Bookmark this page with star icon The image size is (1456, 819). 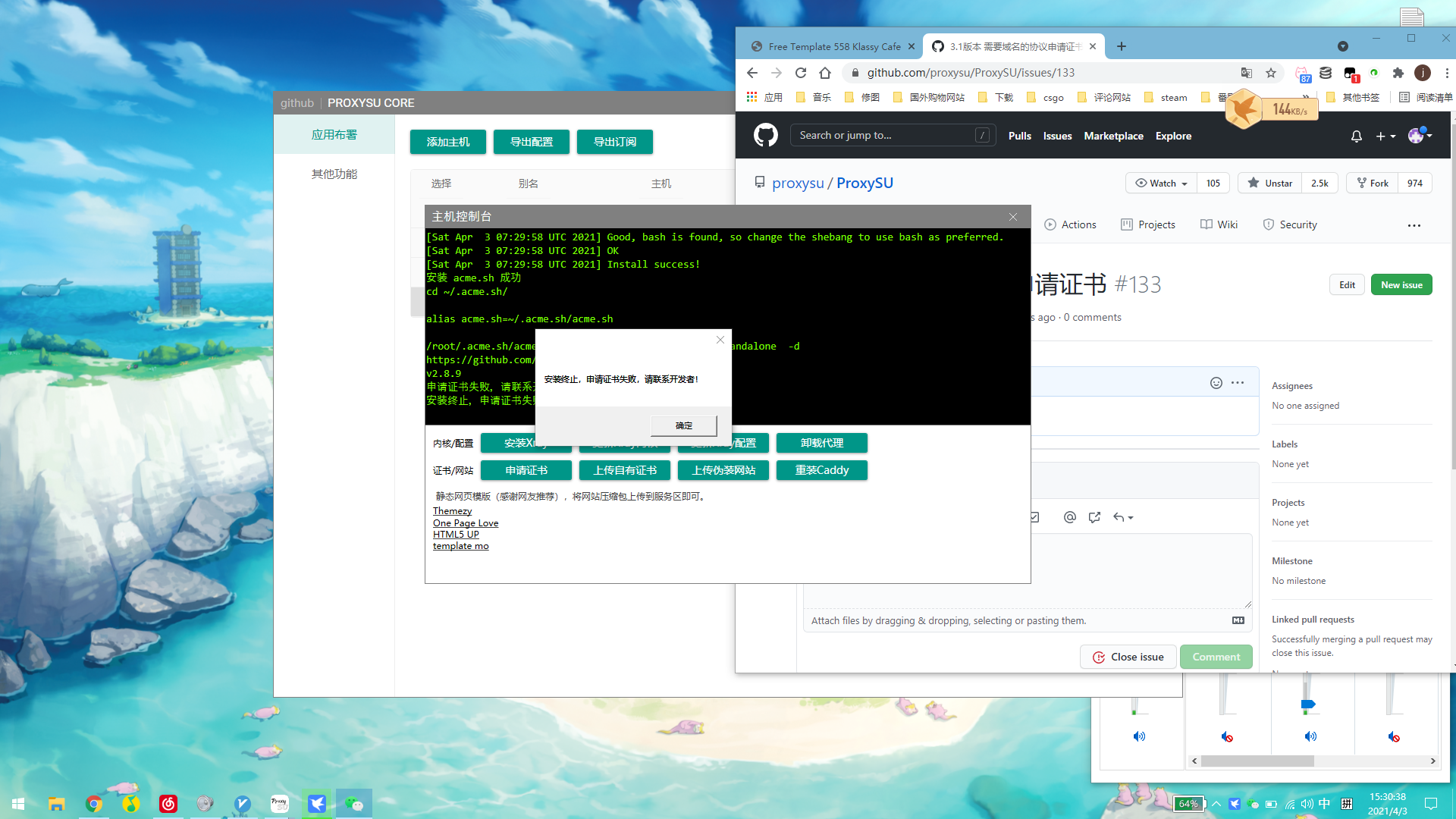[1271, 73]
